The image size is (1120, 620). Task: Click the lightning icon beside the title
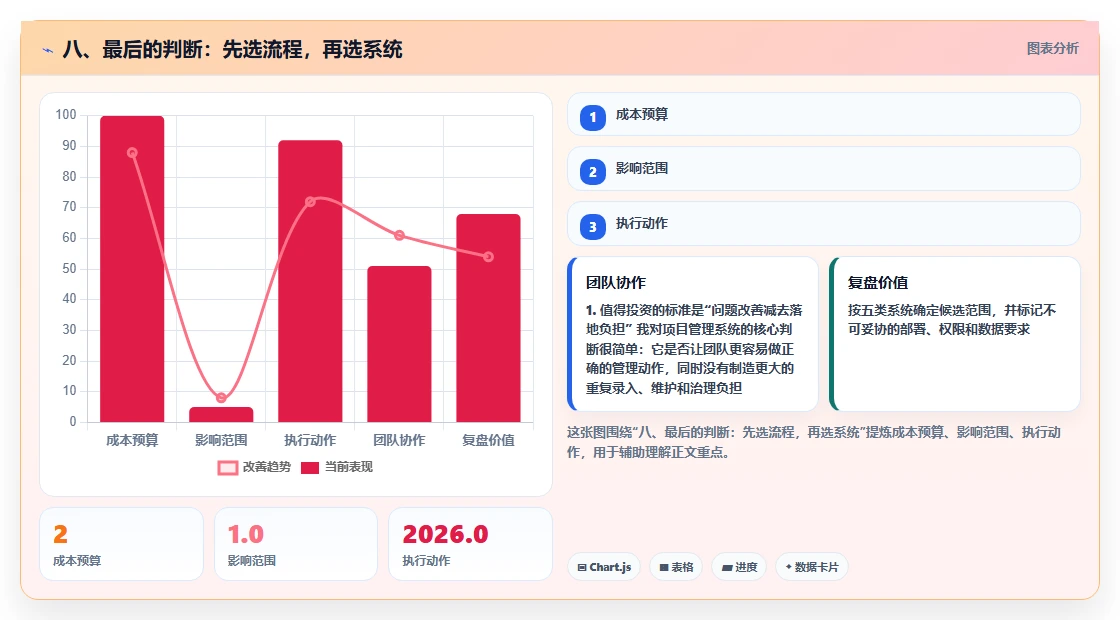48,50
